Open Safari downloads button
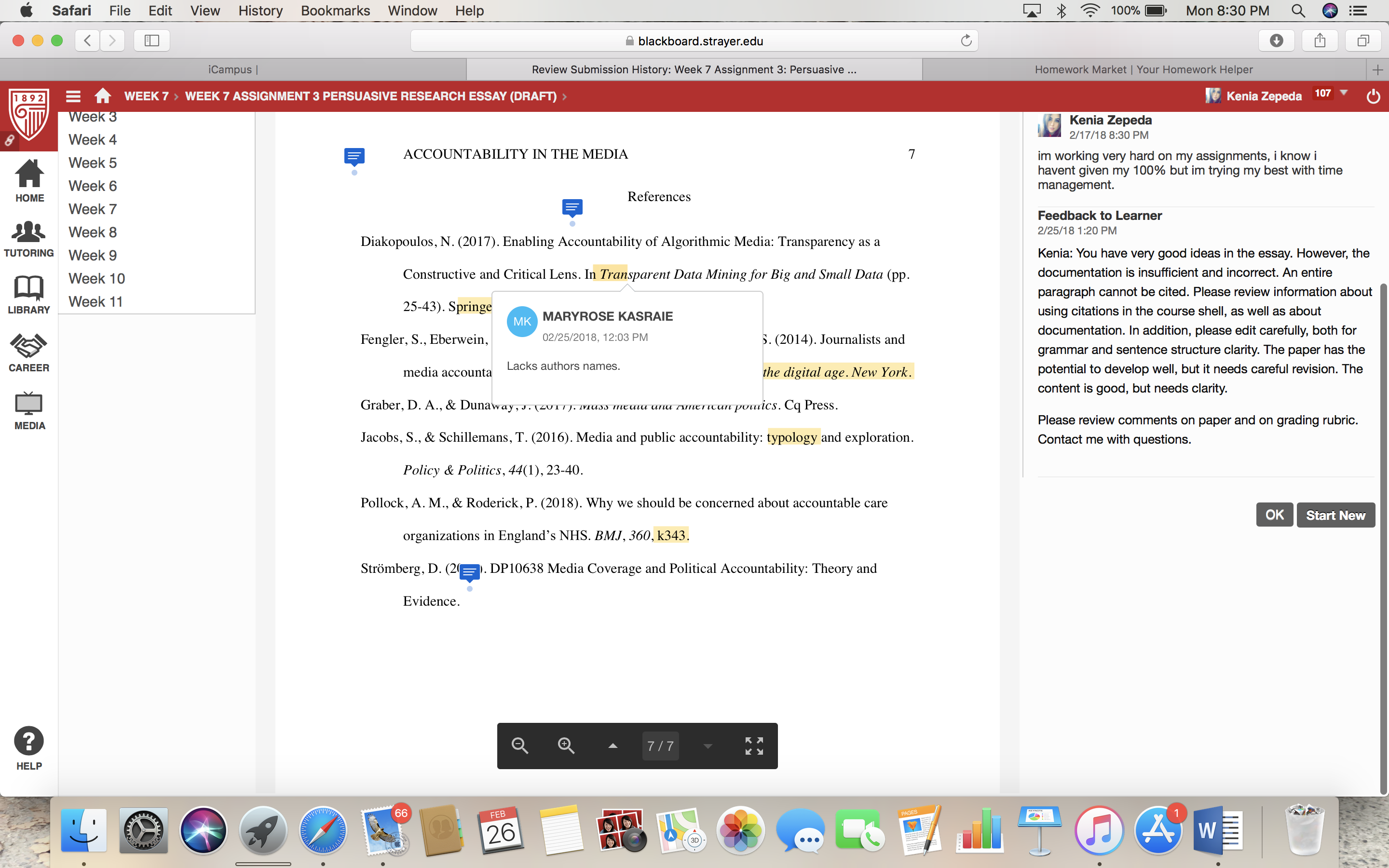The image size is (1389, 868). coord(1276,41)
